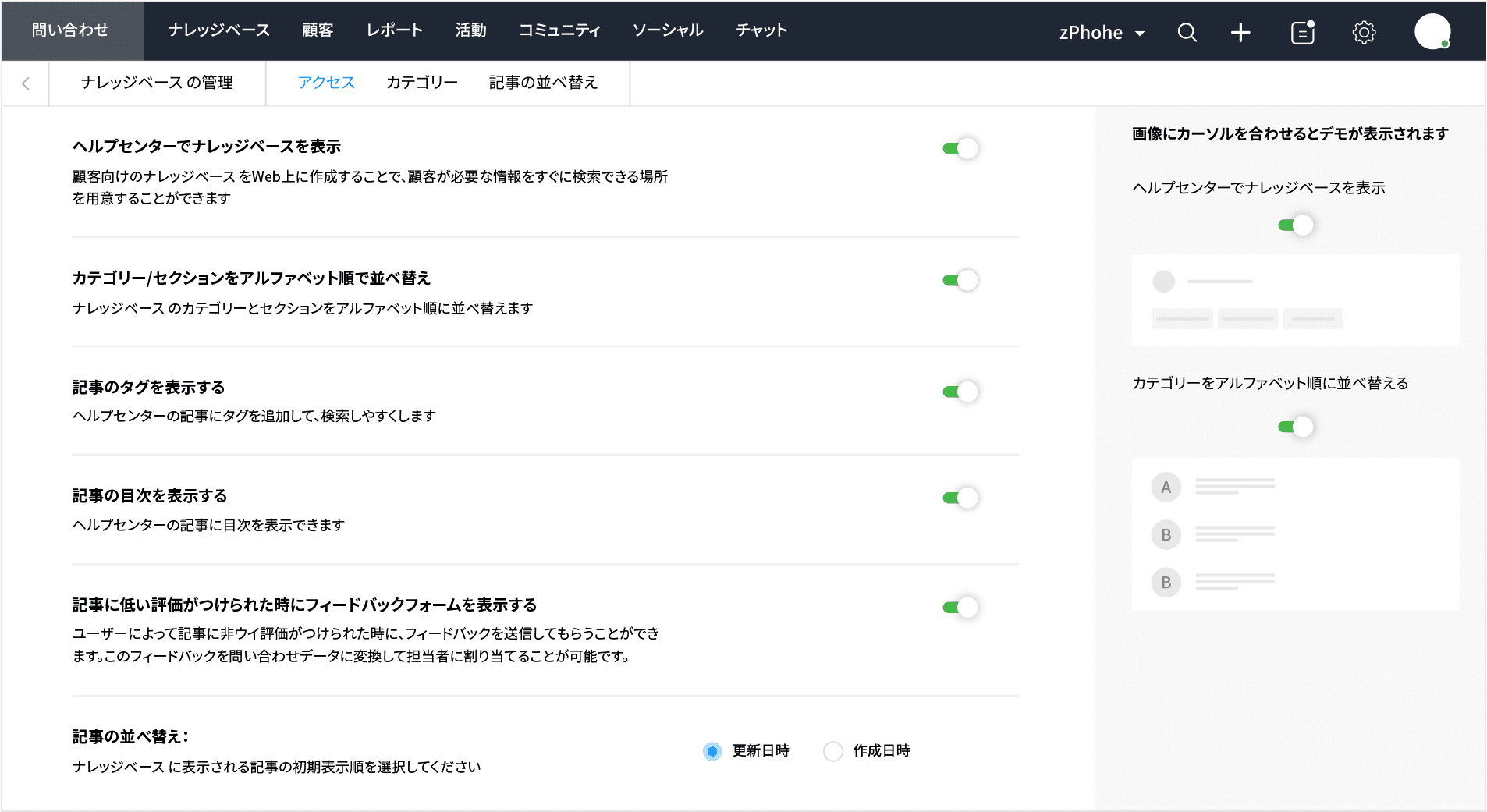Image resolution: width=1487 pixels, height=812 pixels.
Task: Expand the zPhohe department dropdown
Action: [x=1102, y=33]
